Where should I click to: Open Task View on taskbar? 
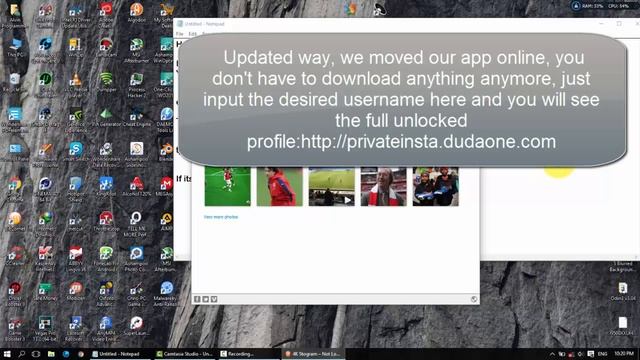[x=36, y=354]
